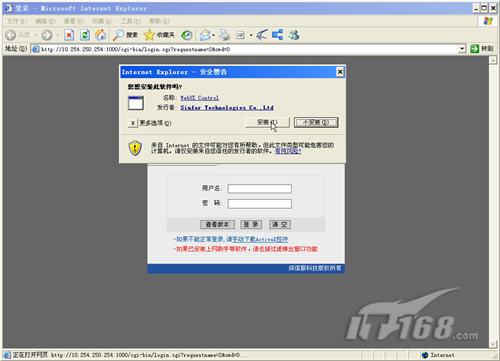Click the software window icon in dialog

click(136, 103)
